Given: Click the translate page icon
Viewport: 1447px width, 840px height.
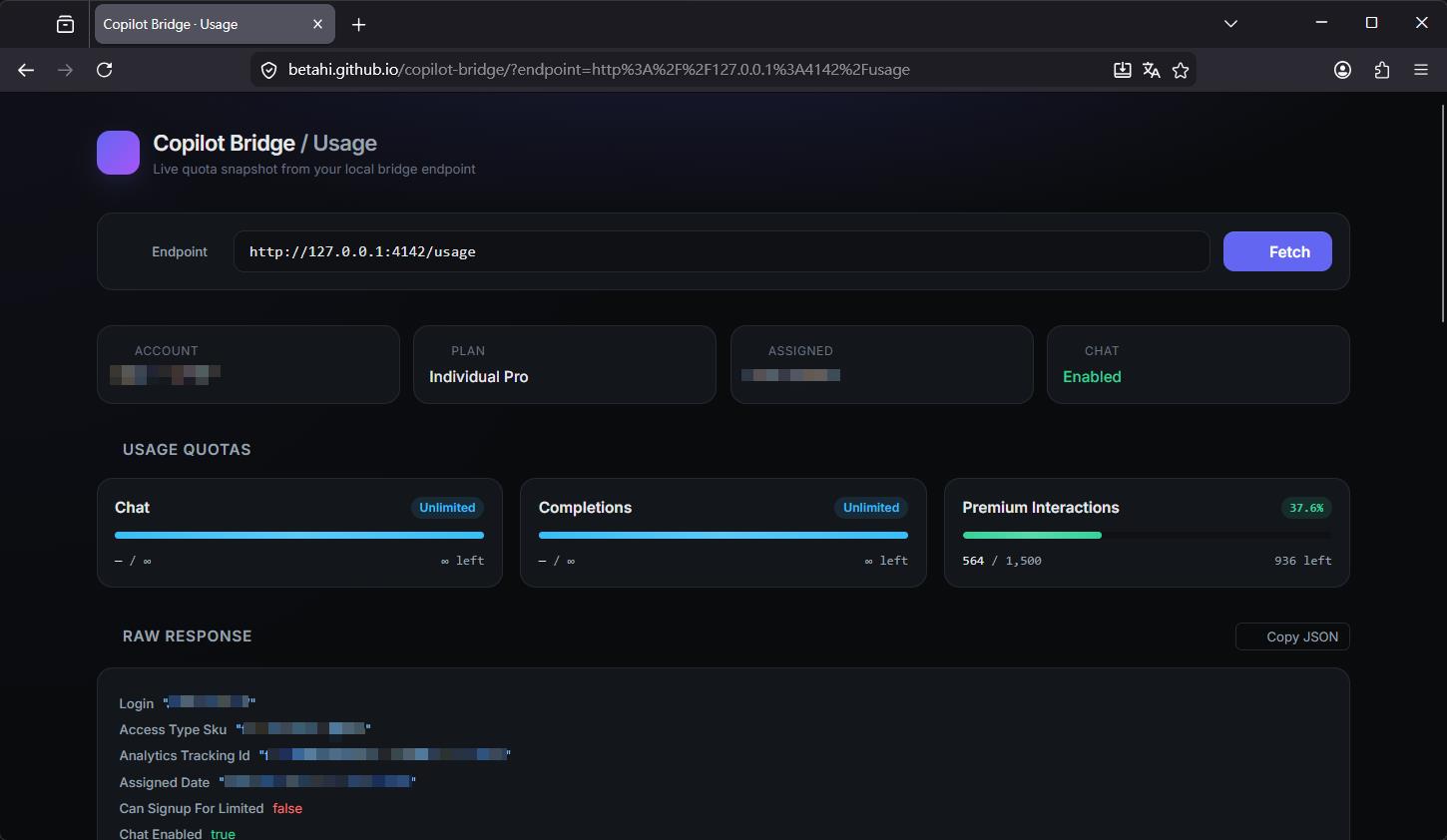Looking at the screenshot, I should (1152, 70).
